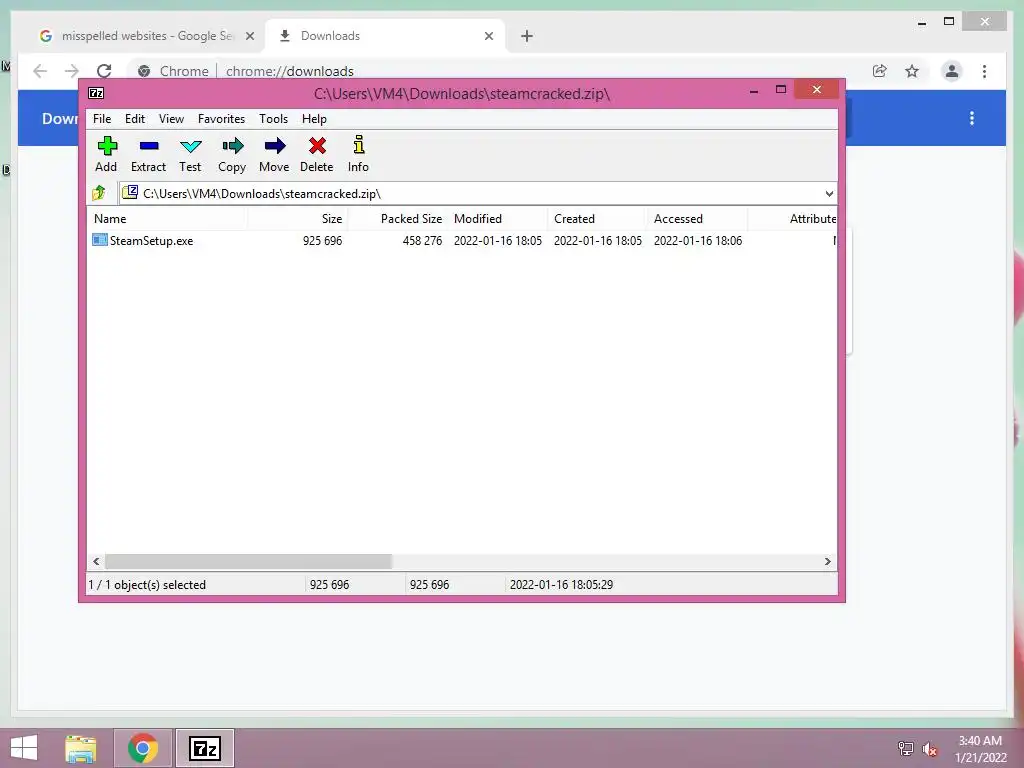The height and width of the screenshot is (768, 1024).
Task: Extract files with the Extract button
Action: pyautogui.click(x=148, y=155)
